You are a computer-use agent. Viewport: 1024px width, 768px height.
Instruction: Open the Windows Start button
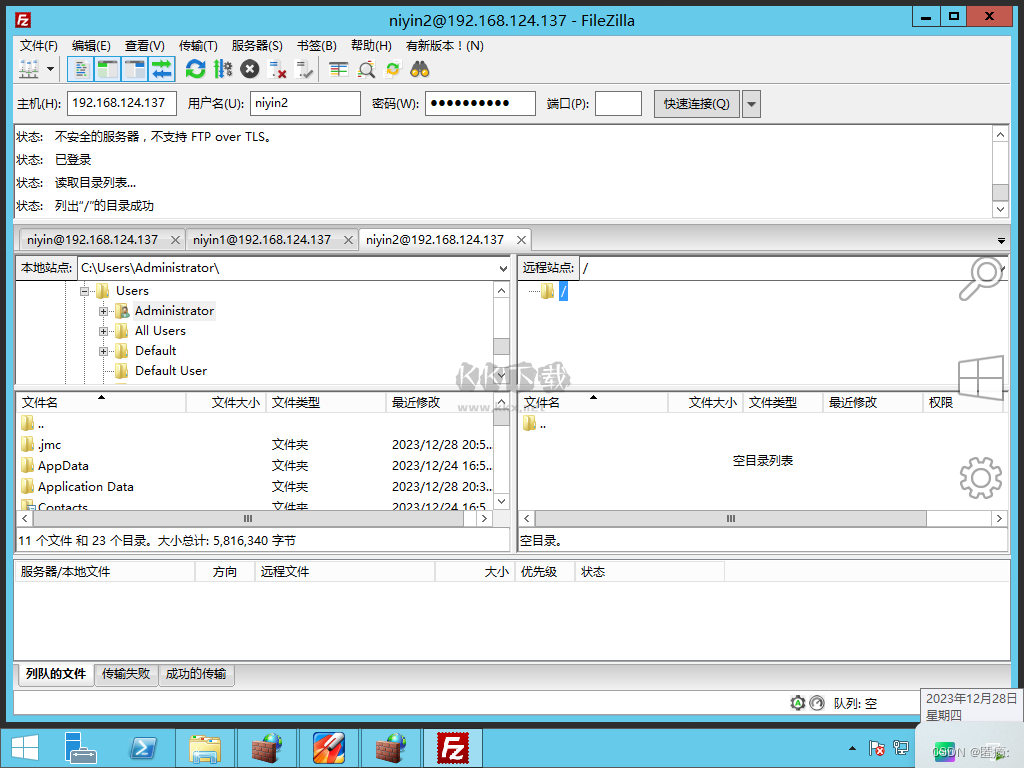[x=25, y=748]
